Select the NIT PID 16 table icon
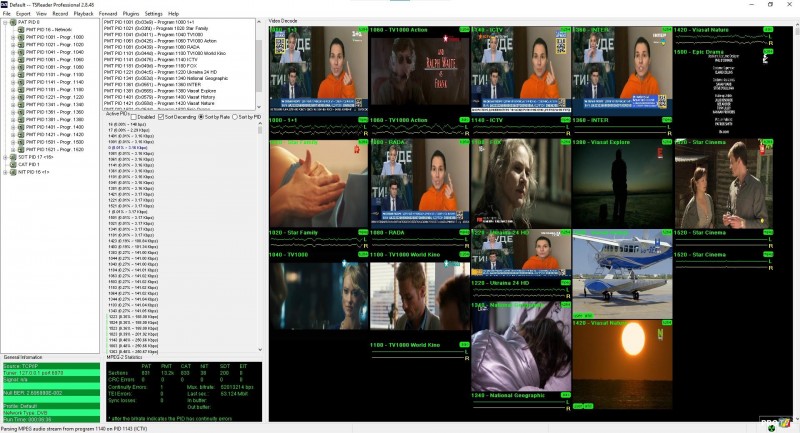The image size is (800, 433). 13,172
